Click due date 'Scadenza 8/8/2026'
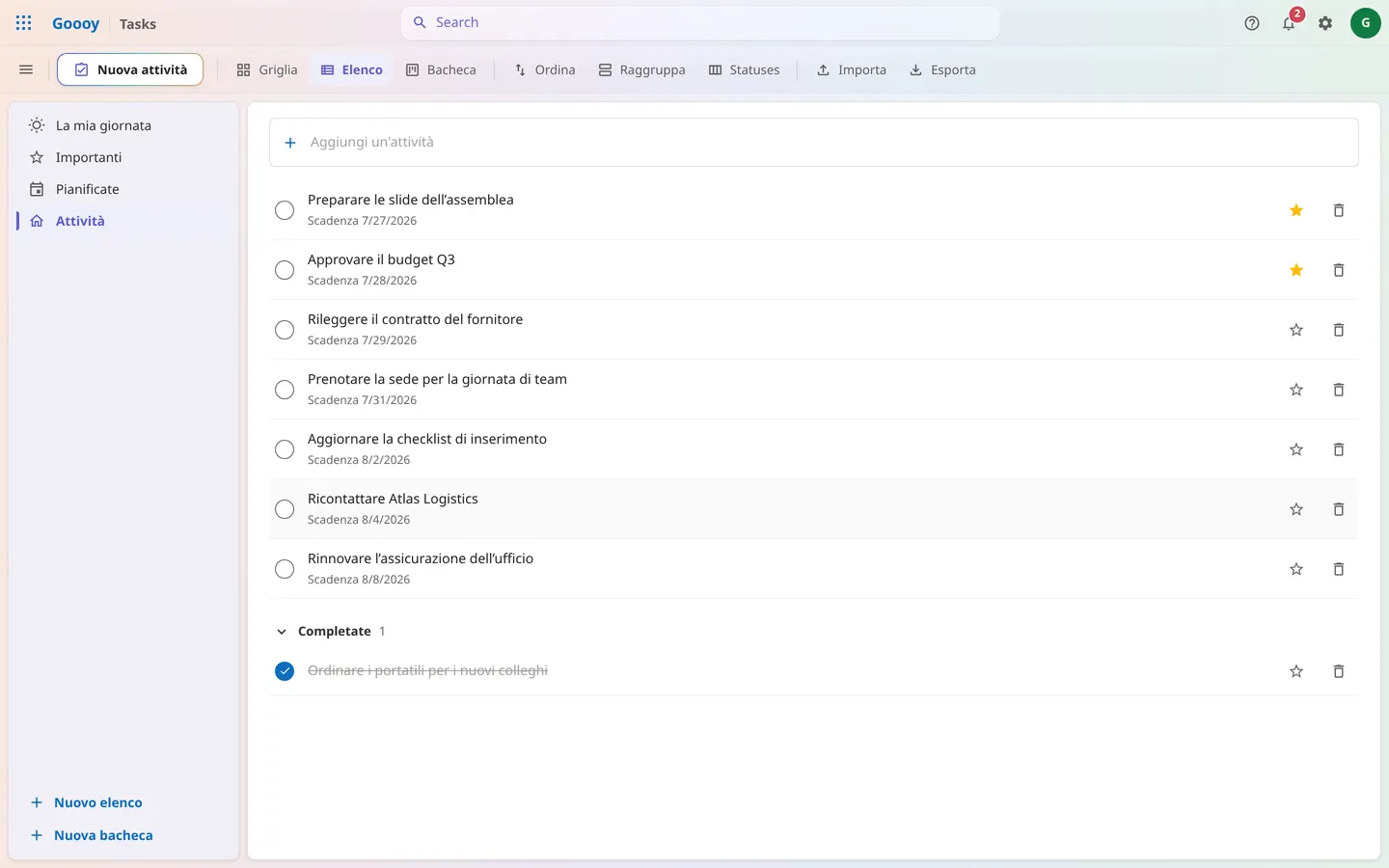Image resolution: width=1389 pixels, height=868 pixels. pos(359,580)
